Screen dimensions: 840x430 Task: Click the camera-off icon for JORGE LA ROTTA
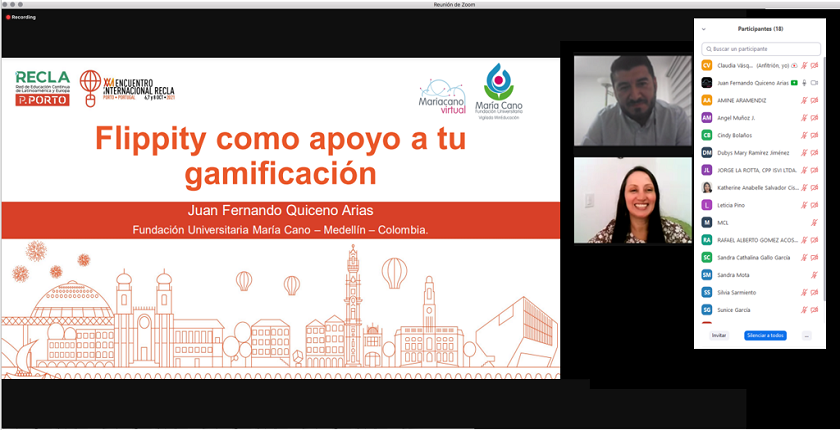point(814,170)
